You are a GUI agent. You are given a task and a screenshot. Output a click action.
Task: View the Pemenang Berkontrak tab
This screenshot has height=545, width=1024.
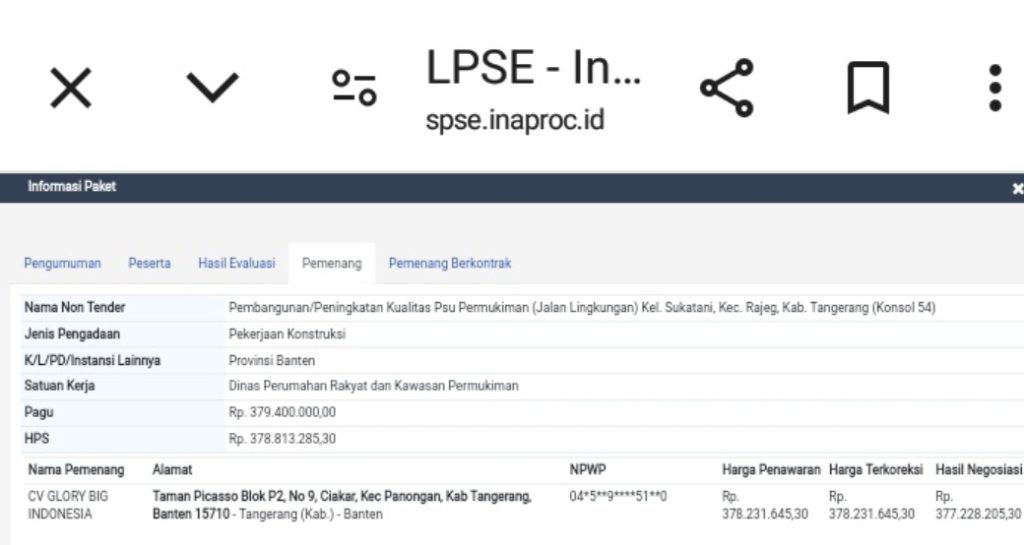tap(449, 264)
